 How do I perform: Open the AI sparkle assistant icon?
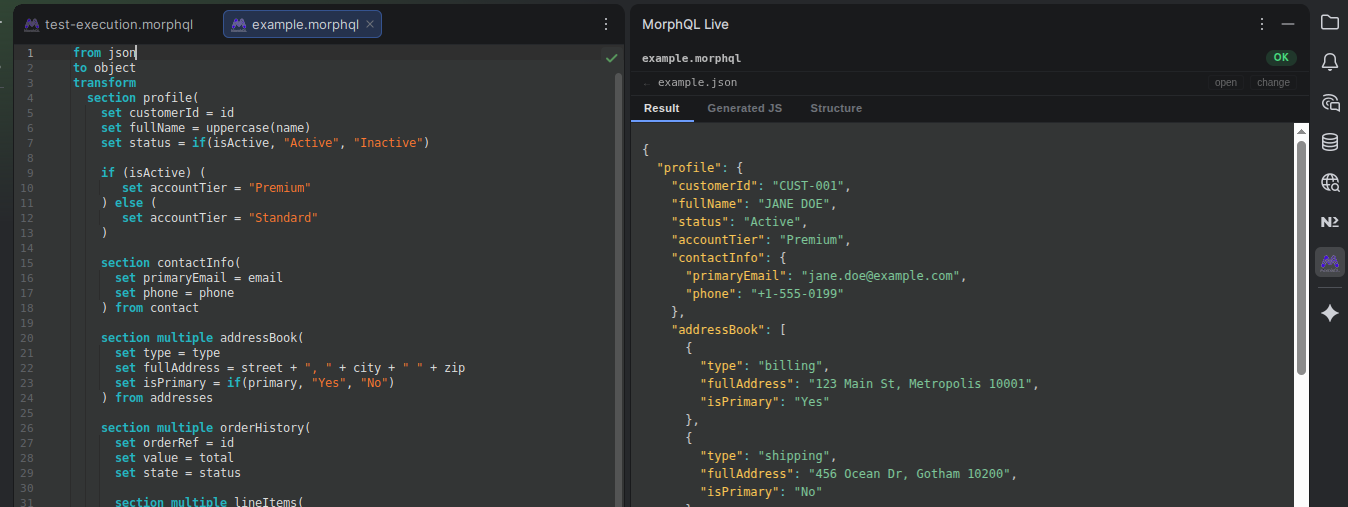pyautogui.click(x=1329, y=314)
